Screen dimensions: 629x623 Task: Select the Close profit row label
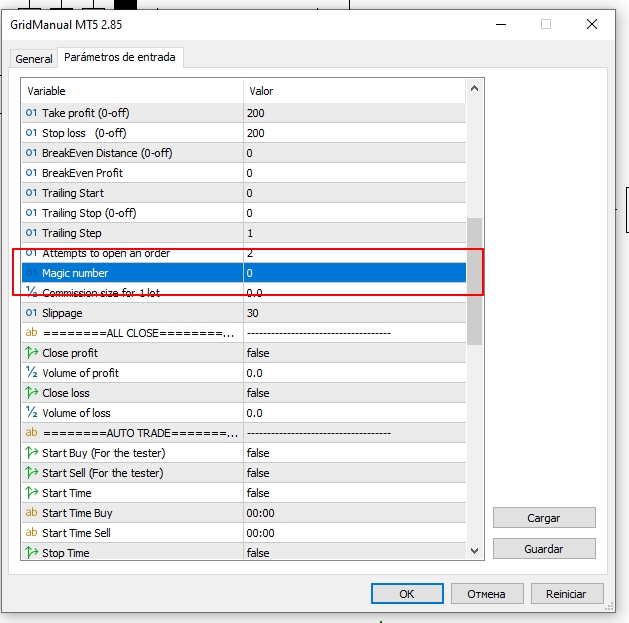(70, 353)
